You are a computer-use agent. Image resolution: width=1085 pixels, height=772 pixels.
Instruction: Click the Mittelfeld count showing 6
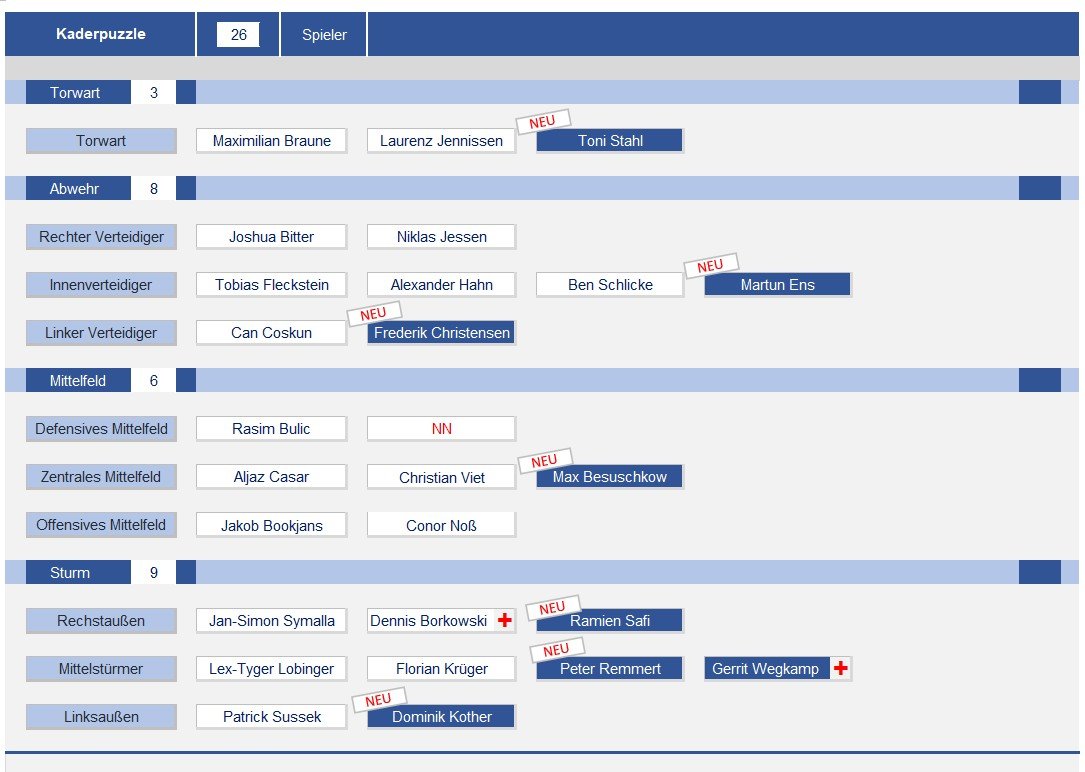point(154,380)
